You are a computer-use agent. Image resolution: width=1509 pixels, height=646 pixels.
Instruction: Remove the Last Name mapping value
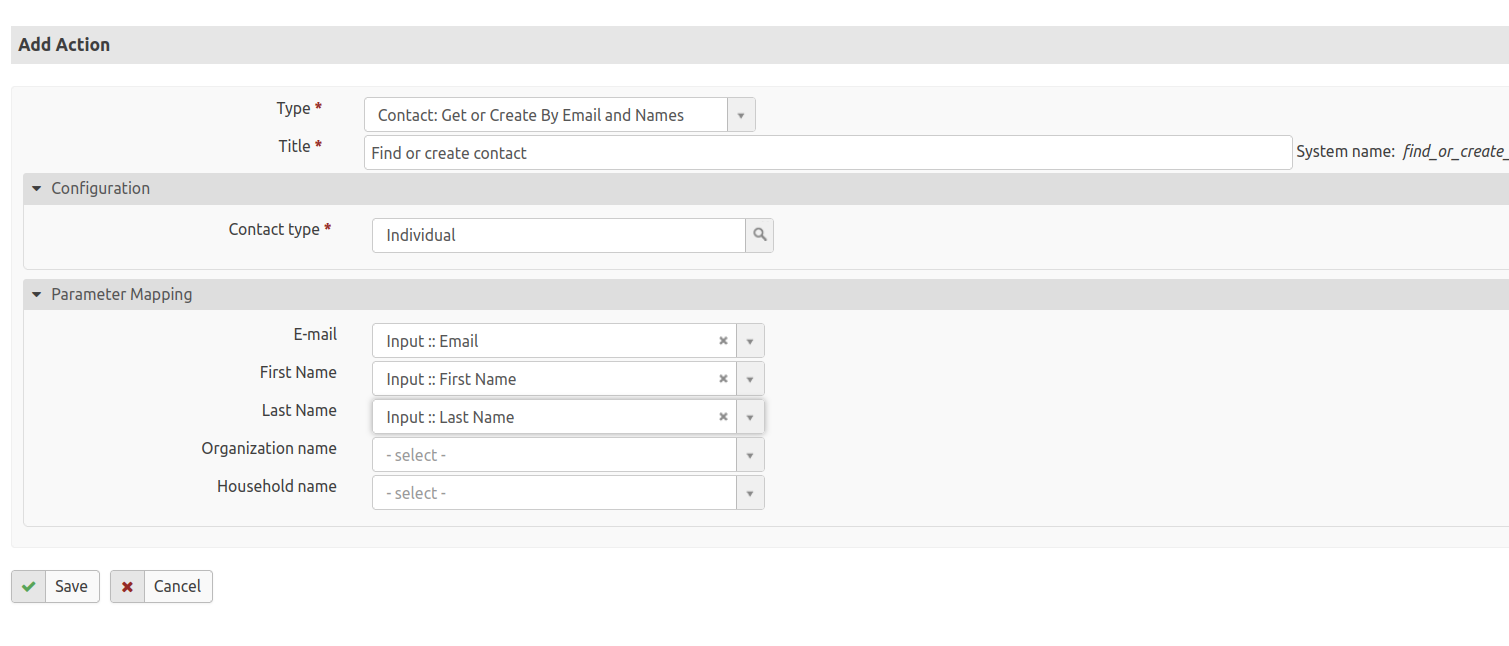[x=723, y=417]
